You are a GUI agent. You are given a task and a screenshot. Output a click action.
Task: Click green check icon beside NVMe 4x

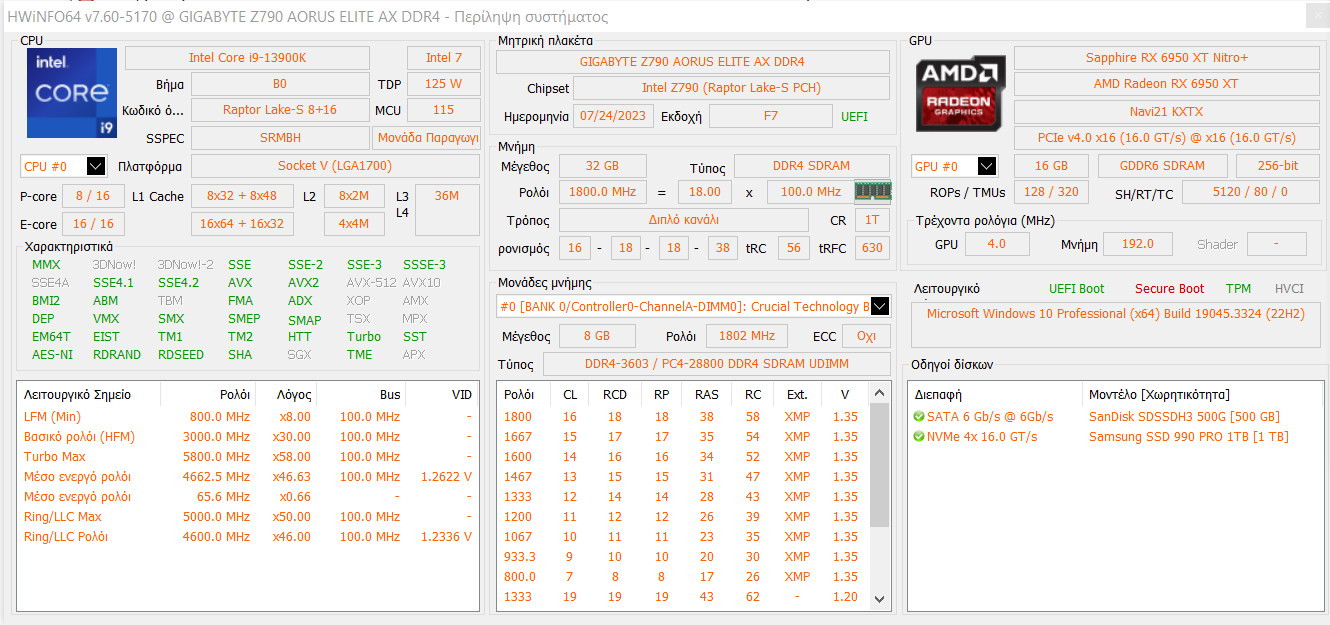point(918,437)
